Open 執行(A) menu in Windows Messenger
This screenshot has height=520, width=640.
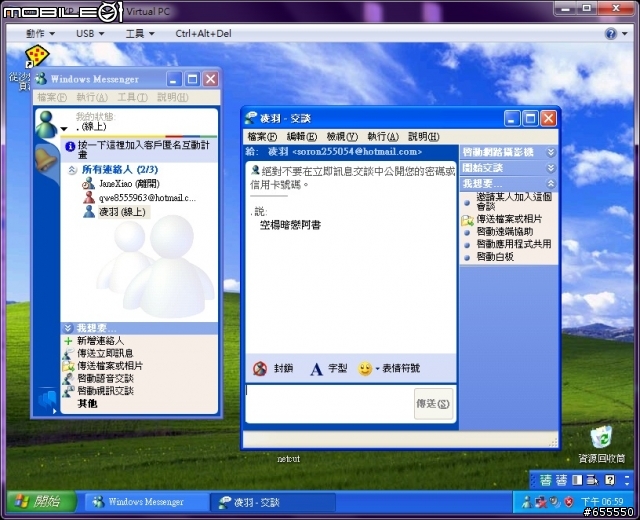point(92,97)
